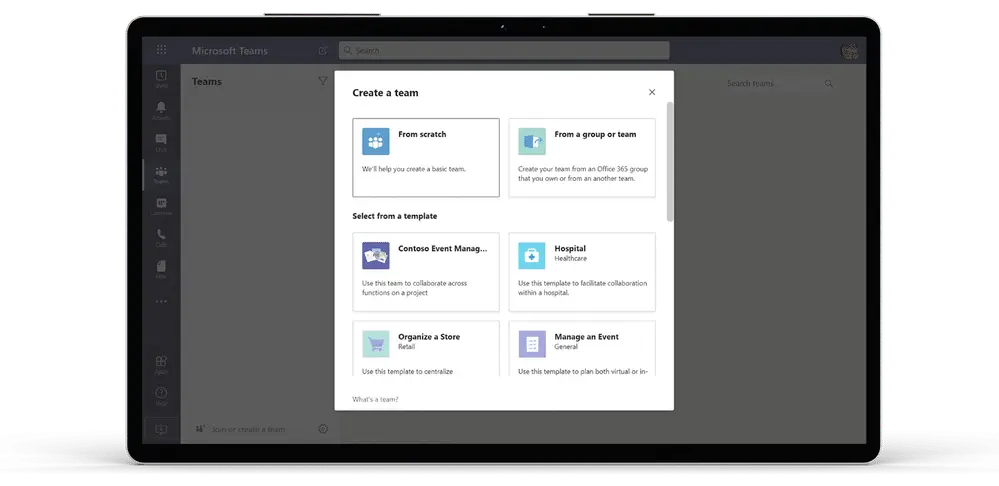The height and width of the screenshot is (486, 999).
Task: Click the Select from a template label
Action: [395, 216]
